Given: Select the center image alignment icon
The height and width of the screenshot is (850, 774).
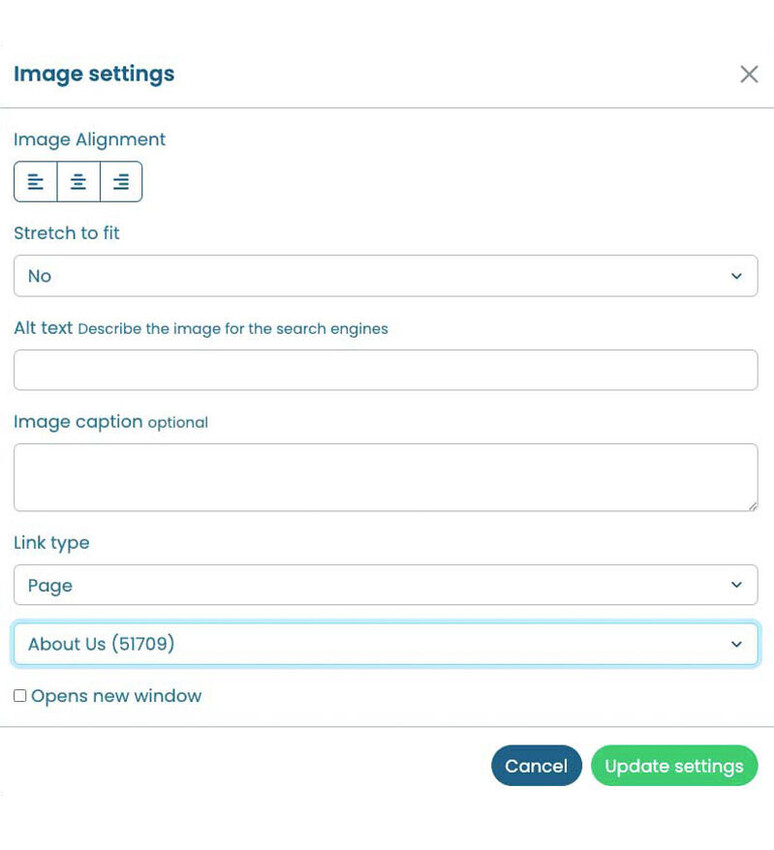Looking at the screenshot, I should coord(78,181).
